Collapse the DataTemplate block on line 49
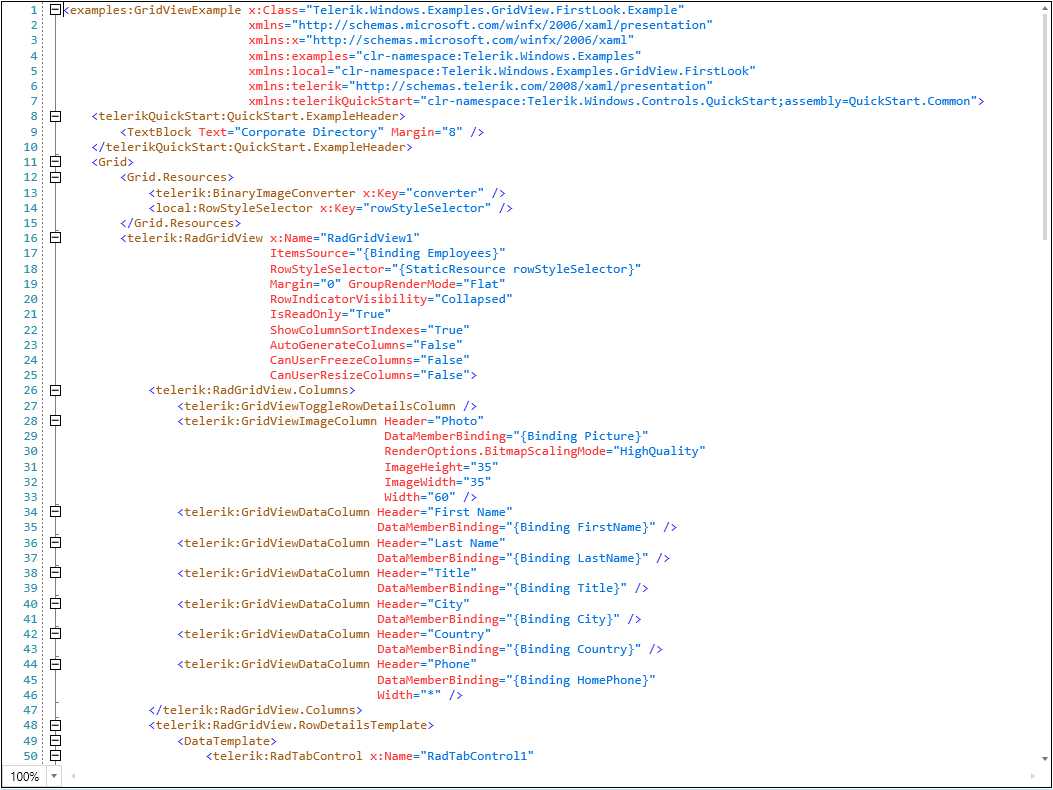The image size is (1053, 790). [56, 740]
